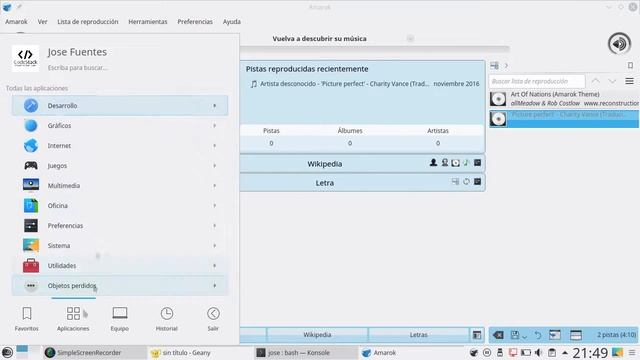Screen dimensions: 640x360
Task: Click the playlist layout icon
Action: pyautogui.click(x=576, y=335)
